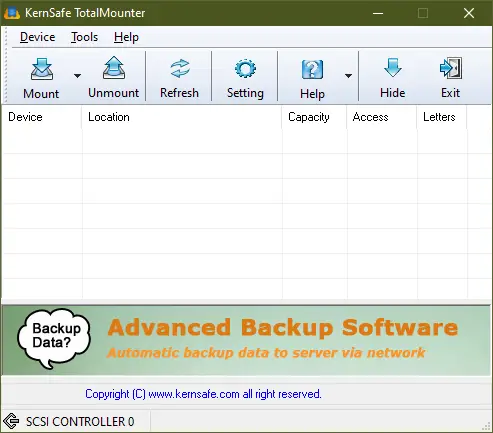Sort by the Capacity column header
This screenshot has width=493, height=433.
[314, 117]
